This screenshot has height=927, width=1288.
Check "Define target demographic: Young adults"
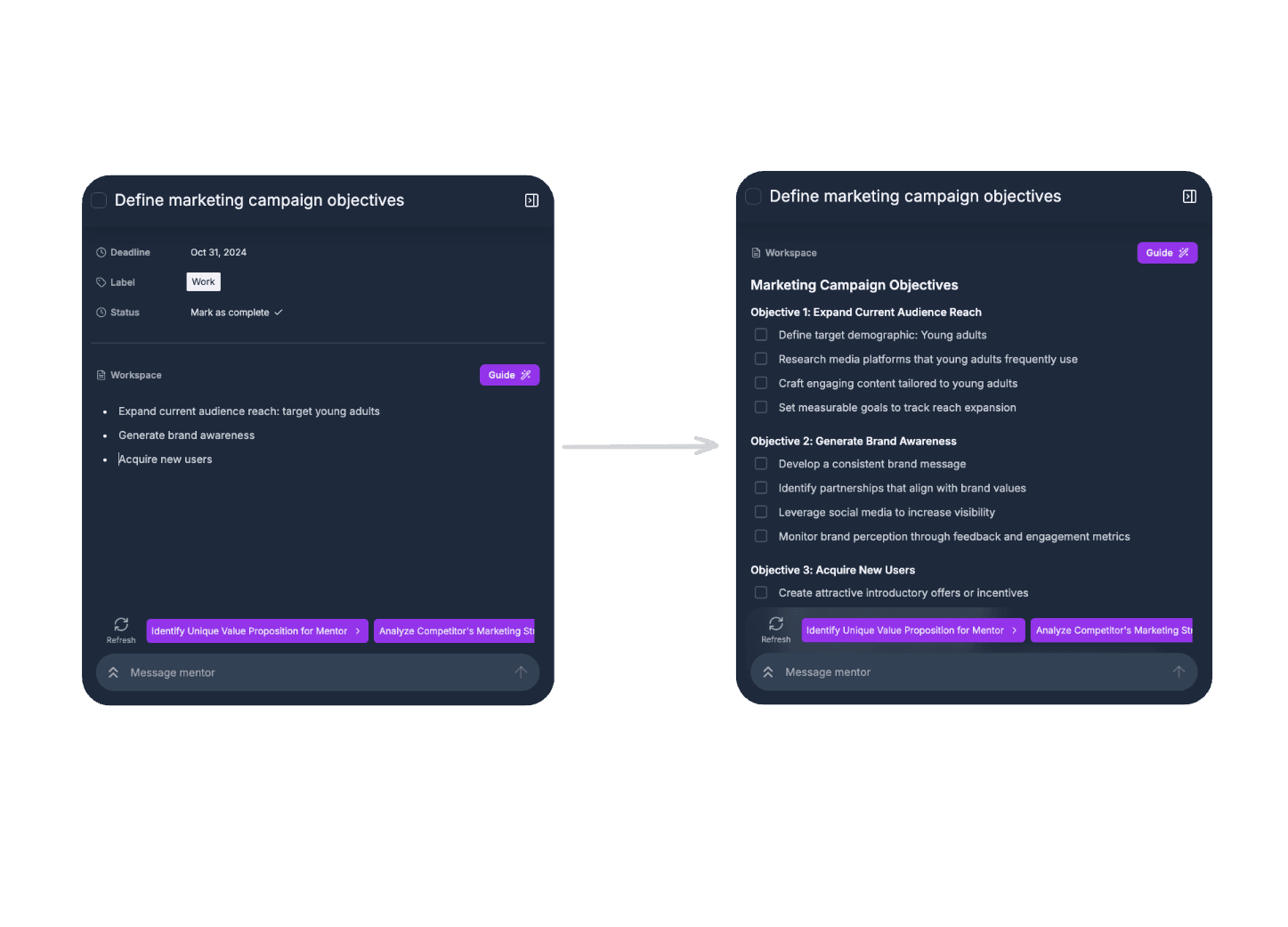click(x=761, y=334)
